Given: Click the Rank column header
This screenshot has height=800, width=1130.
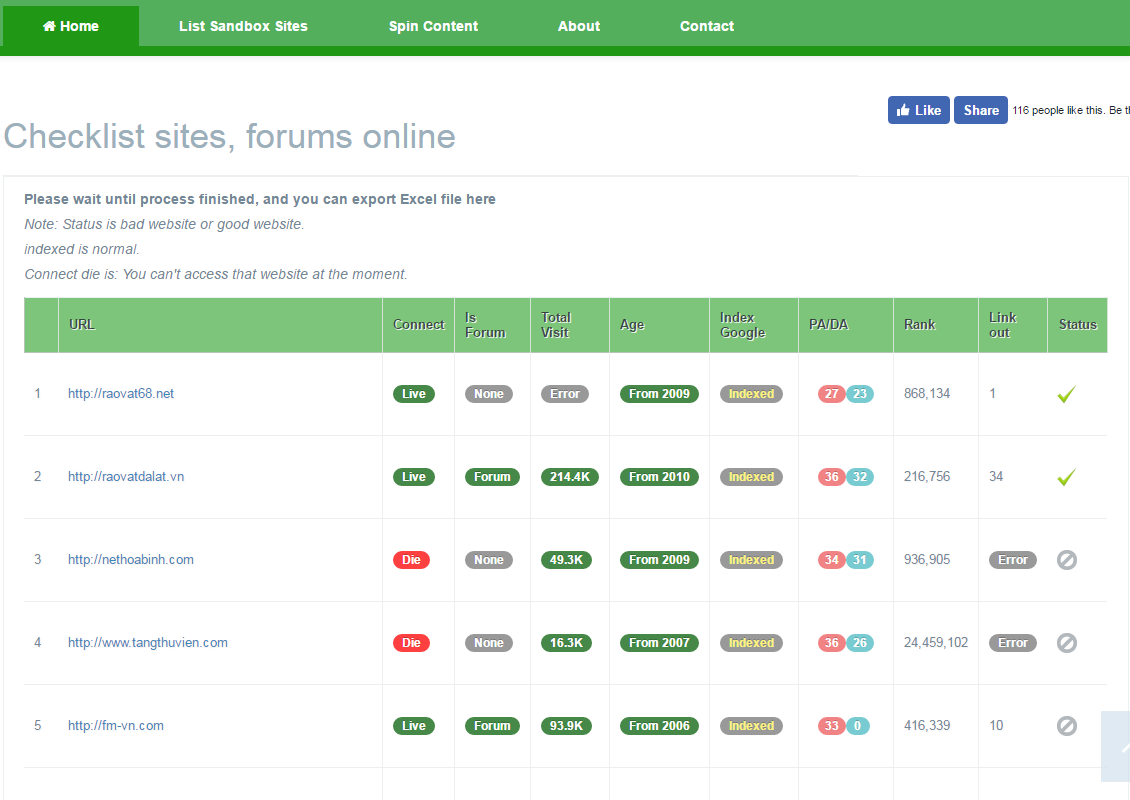Looking at the screenshot, I should click(920, 325).
